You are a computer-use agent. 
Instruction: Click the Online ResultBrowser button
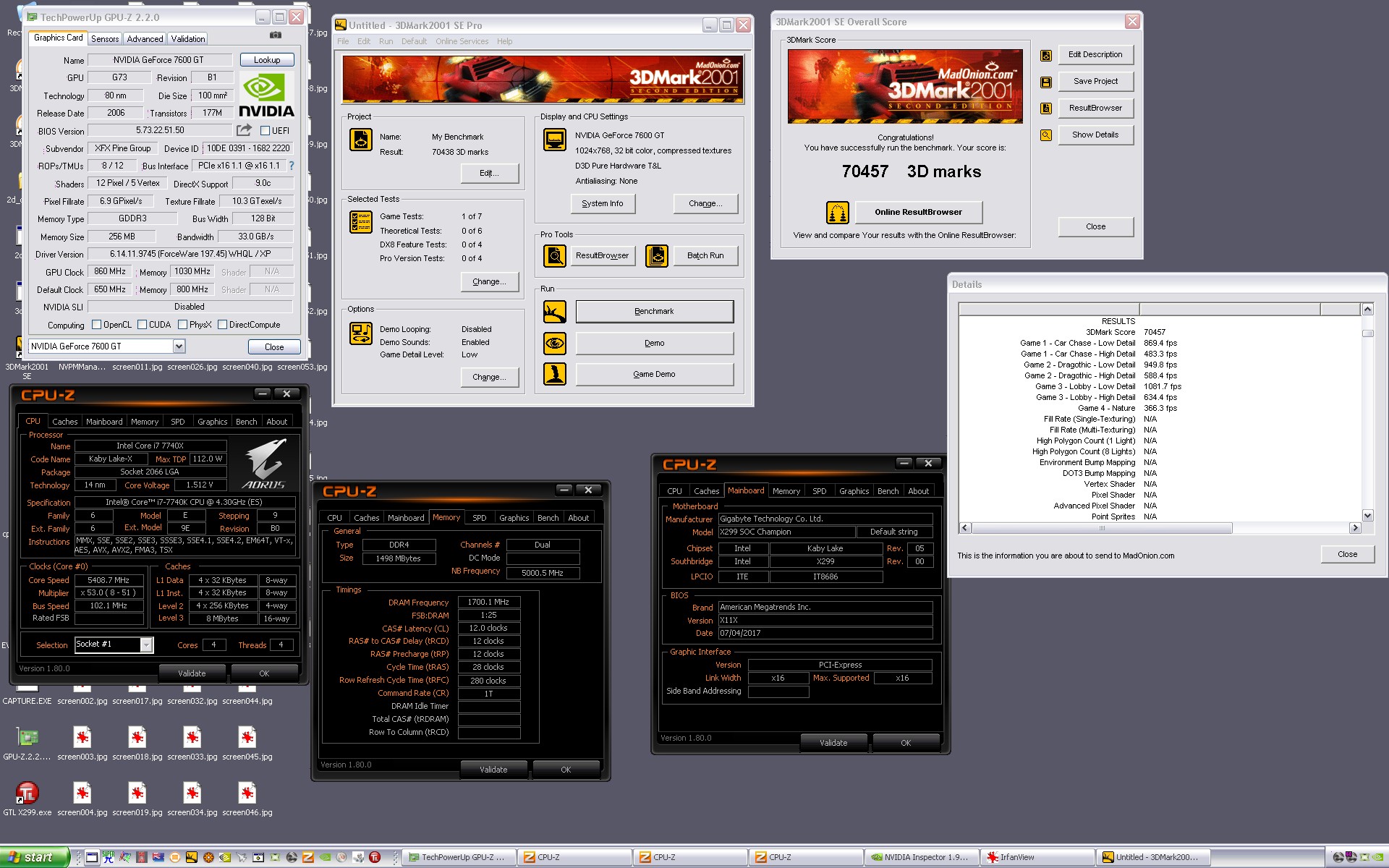tap(918, 213)
